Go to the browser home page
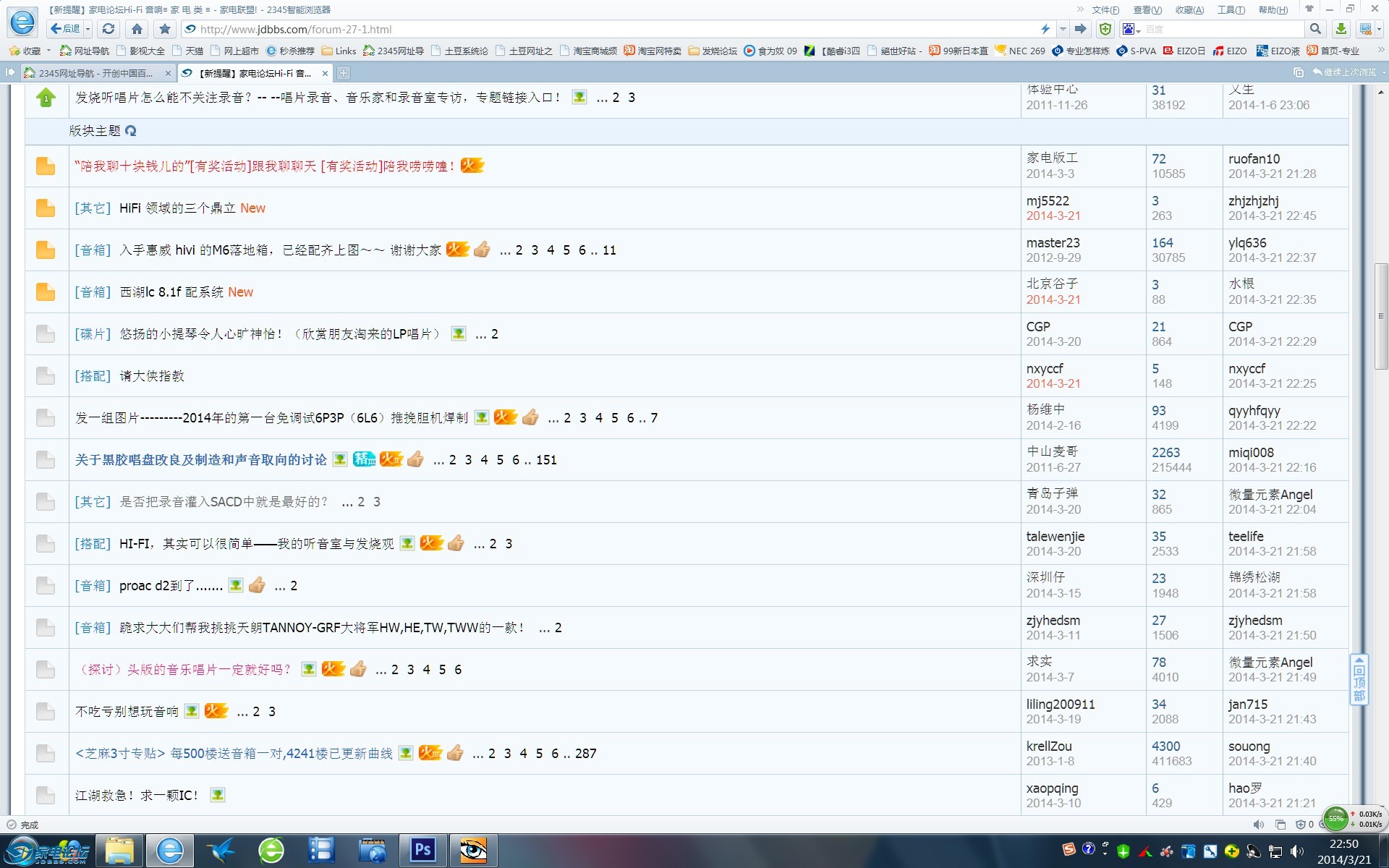 pyautogui.click(x=137, y=29)
